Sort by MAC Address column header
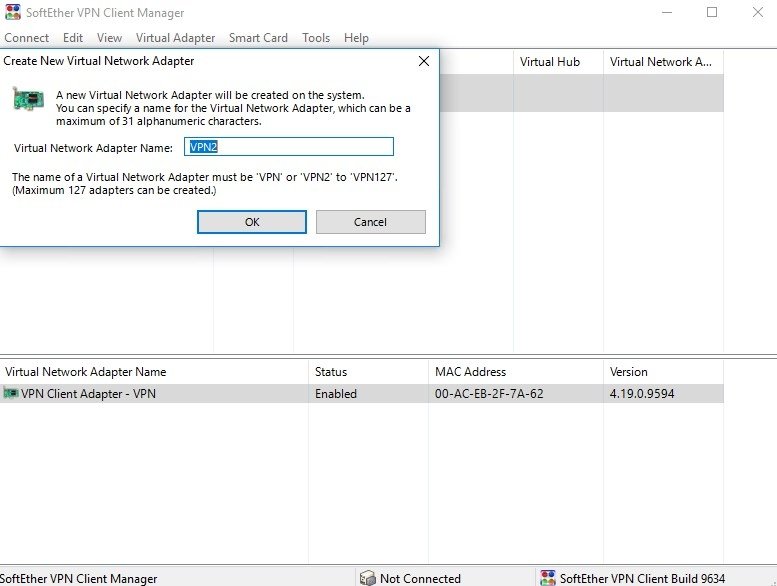Viewport: 777px width, 586px height. click(x=516, y=372)
